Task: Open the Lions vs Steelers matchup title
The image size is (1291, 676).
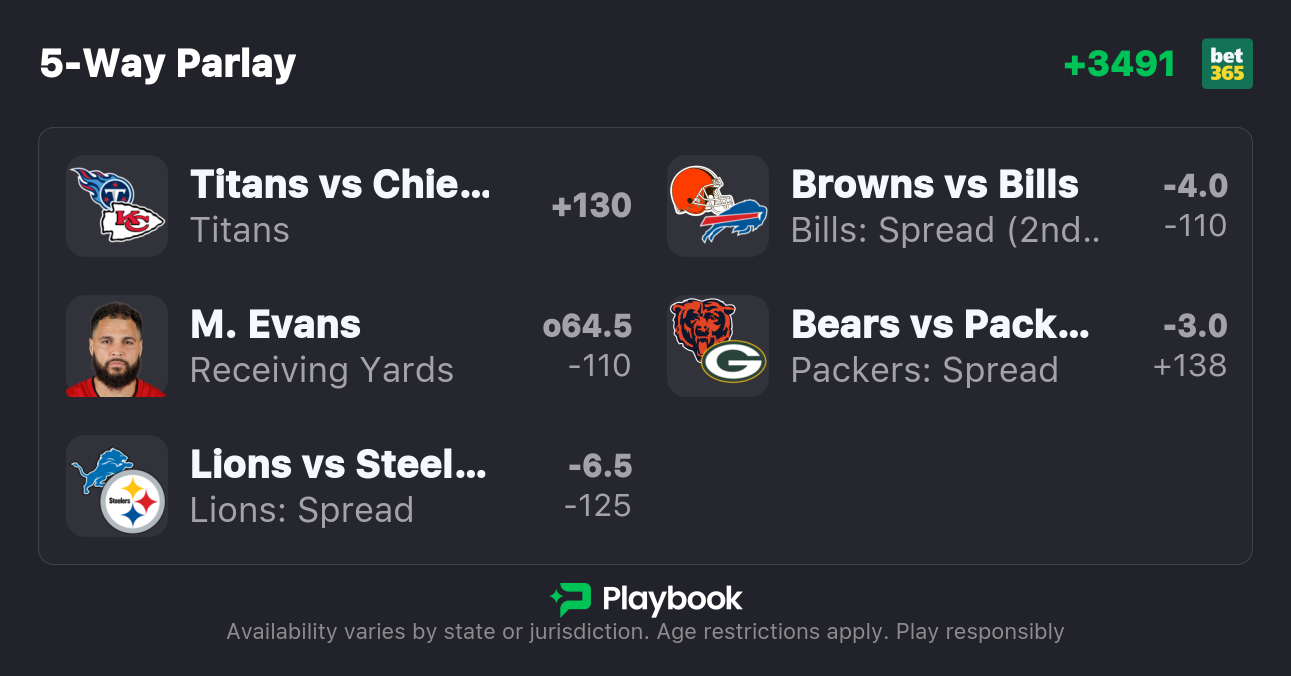Action: [x=338, y=464]
